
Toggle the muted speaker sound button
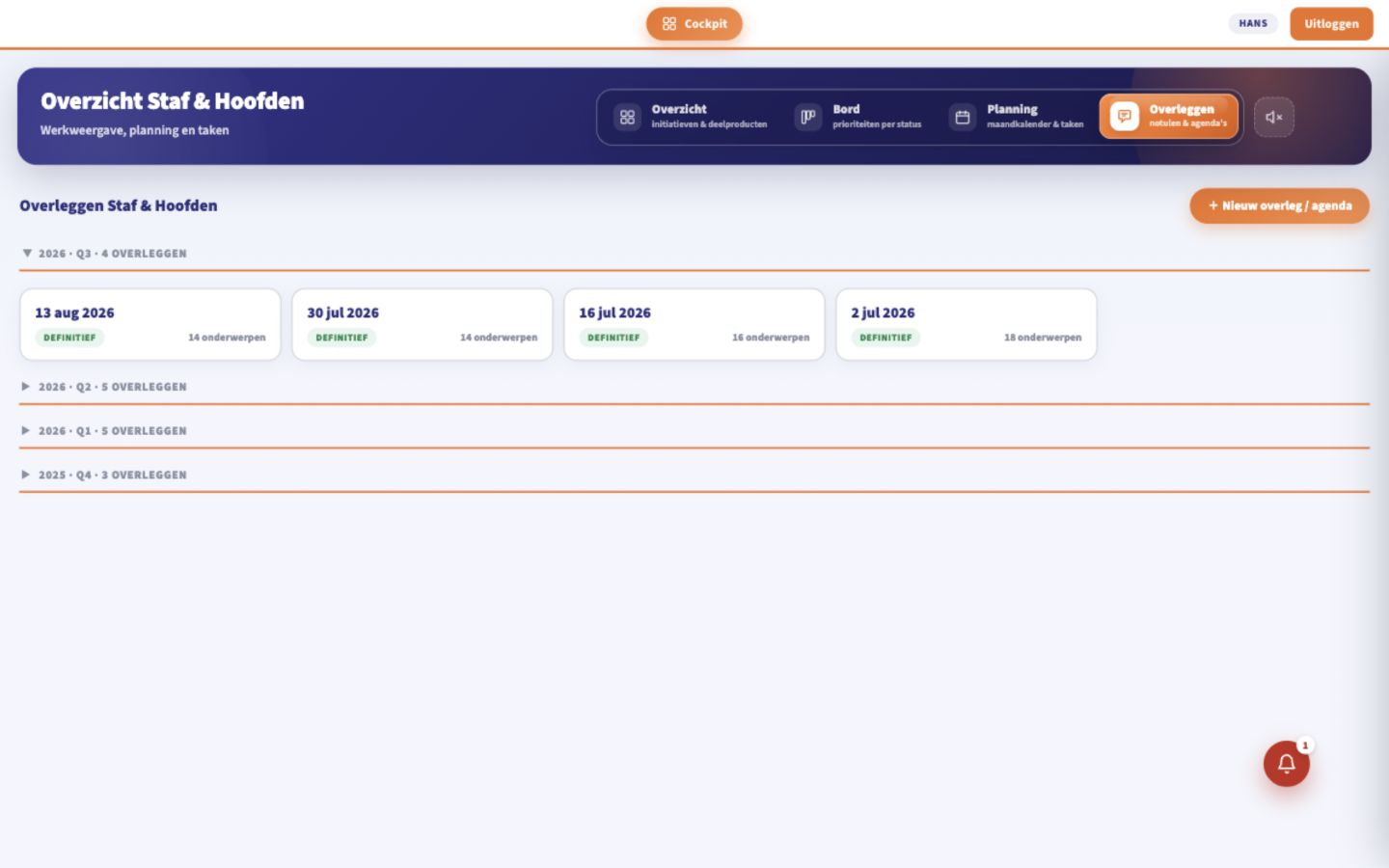pyautogui.click(x=1274, y=117)
